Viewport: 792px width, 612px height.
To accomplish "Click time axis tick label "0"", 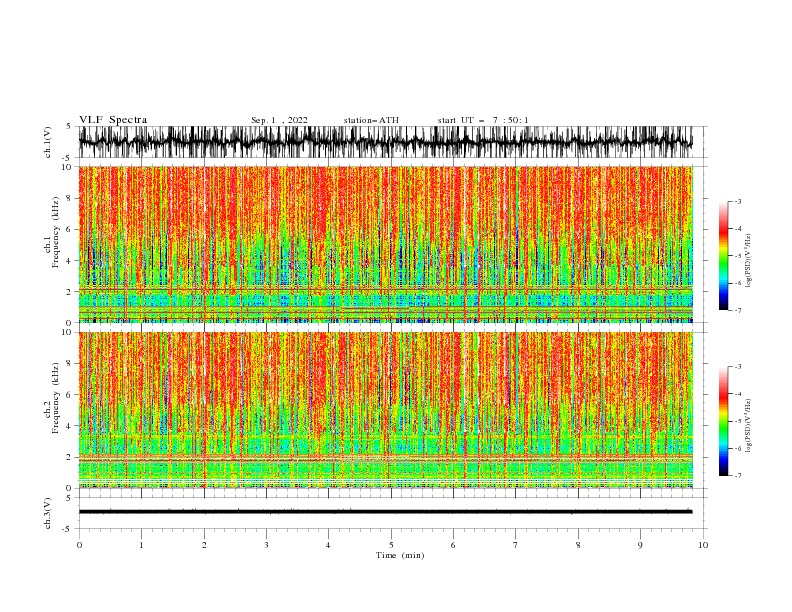I will click(x=79, y=545).
